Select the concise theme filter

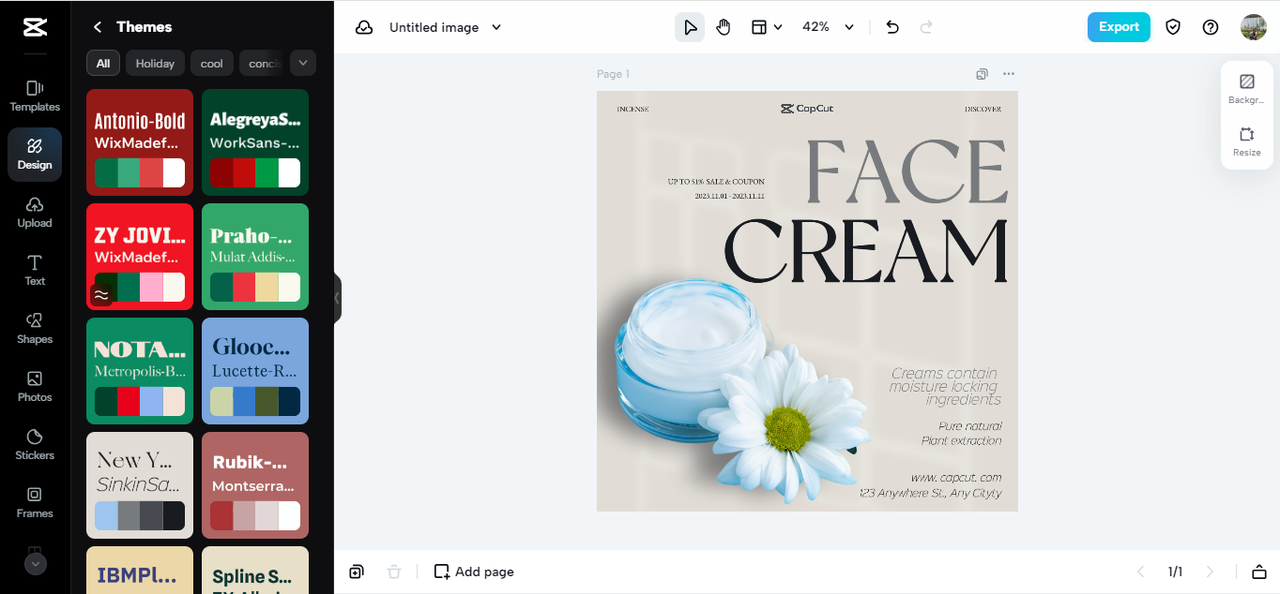point(264,63)
